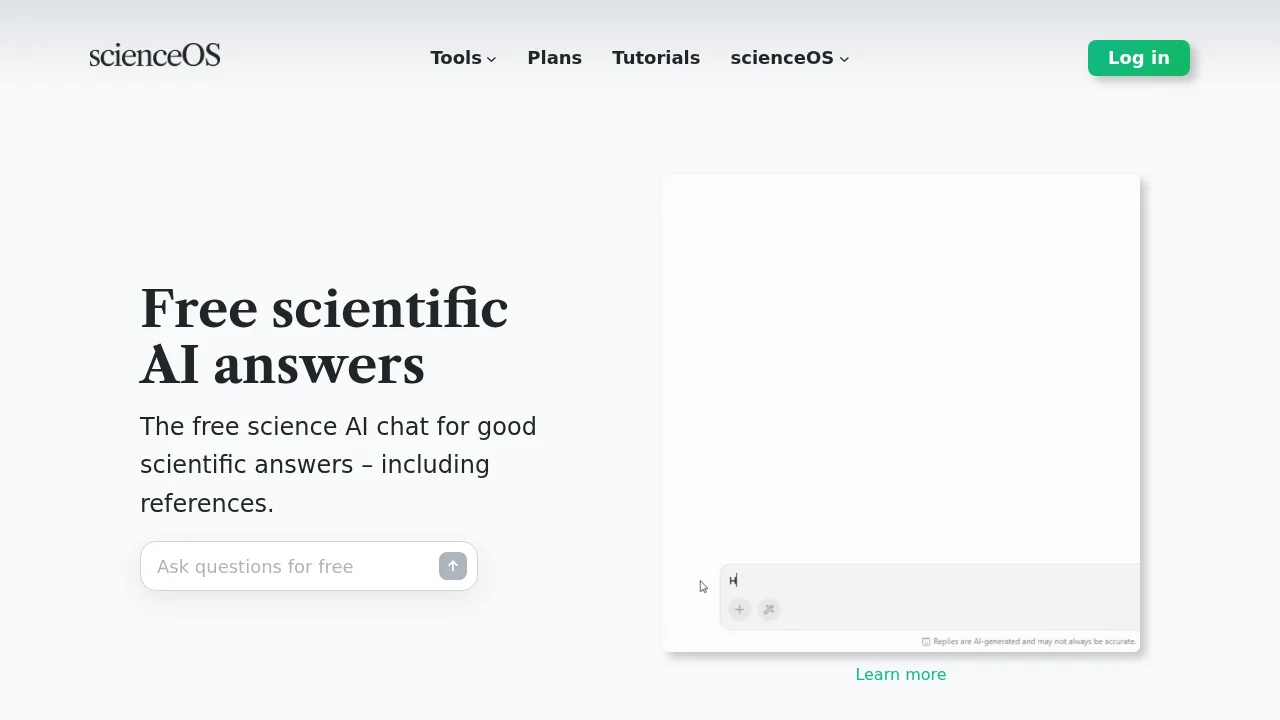Click the subtitle about scientific answers with references

(338, 464)
